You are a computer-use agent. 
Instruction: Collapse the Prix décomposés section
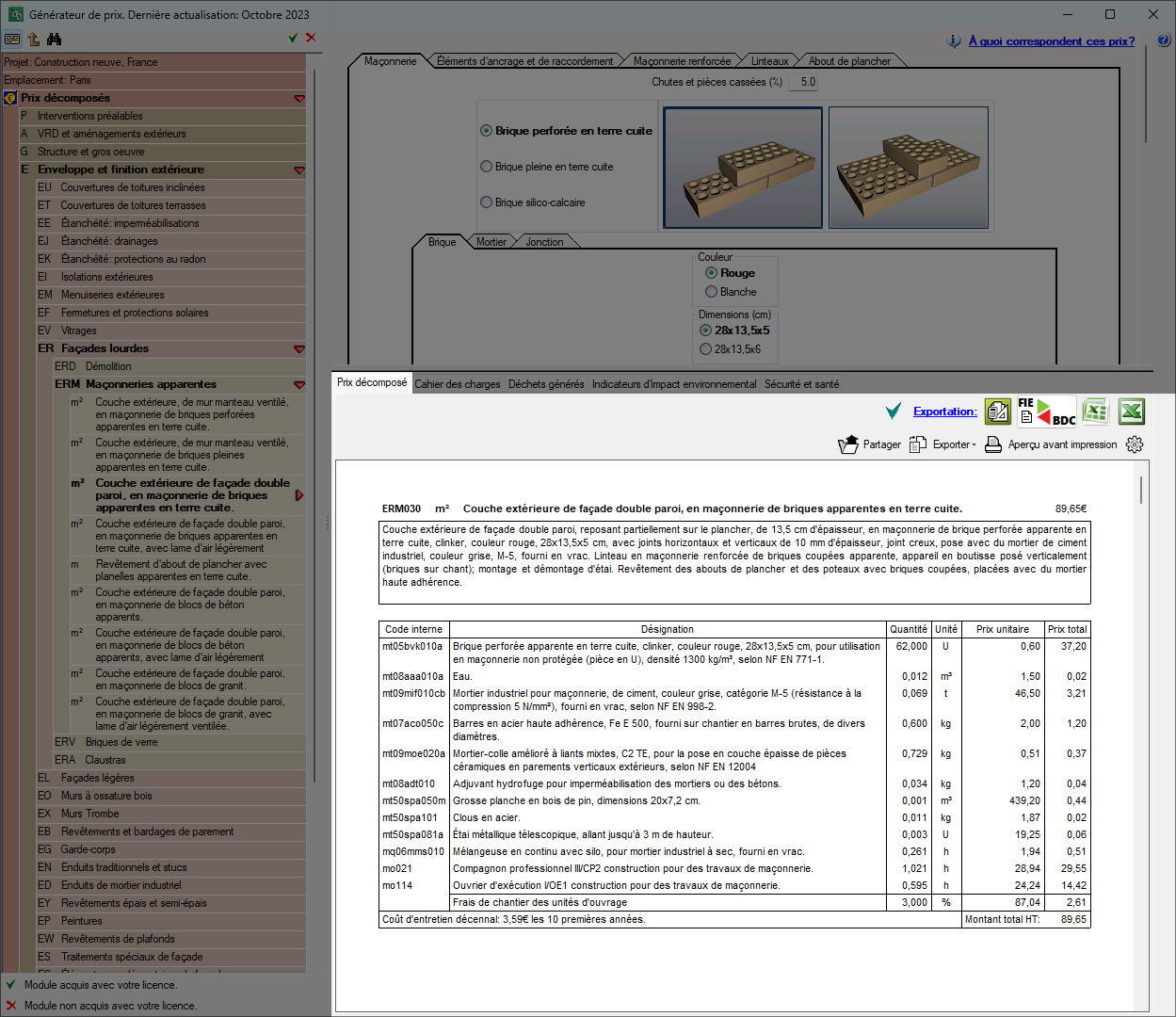[x=299, y=98]
